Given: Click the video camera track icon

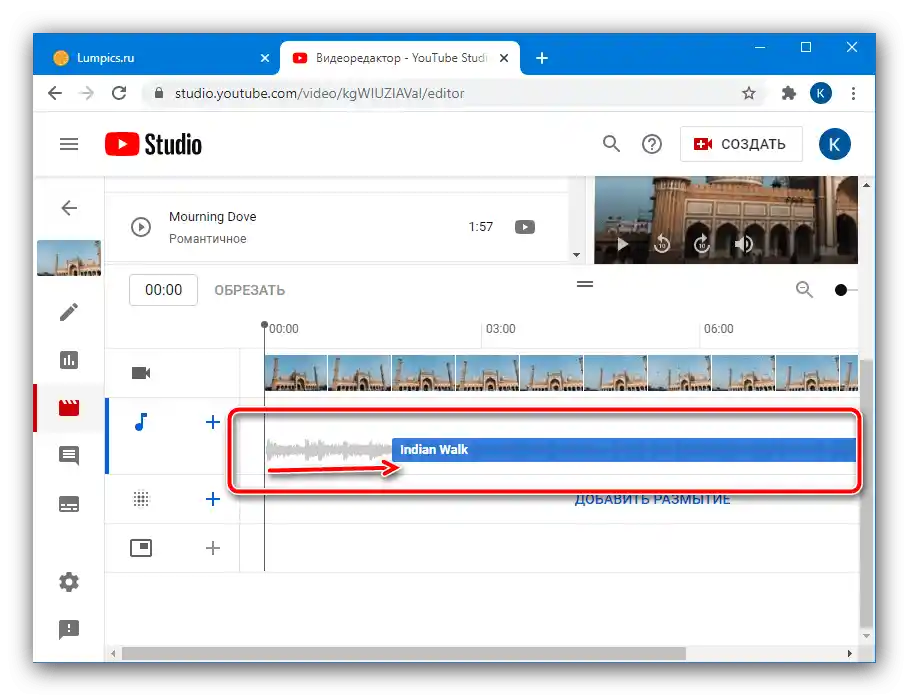Looking at the screenshot, I should coord(141,373).
